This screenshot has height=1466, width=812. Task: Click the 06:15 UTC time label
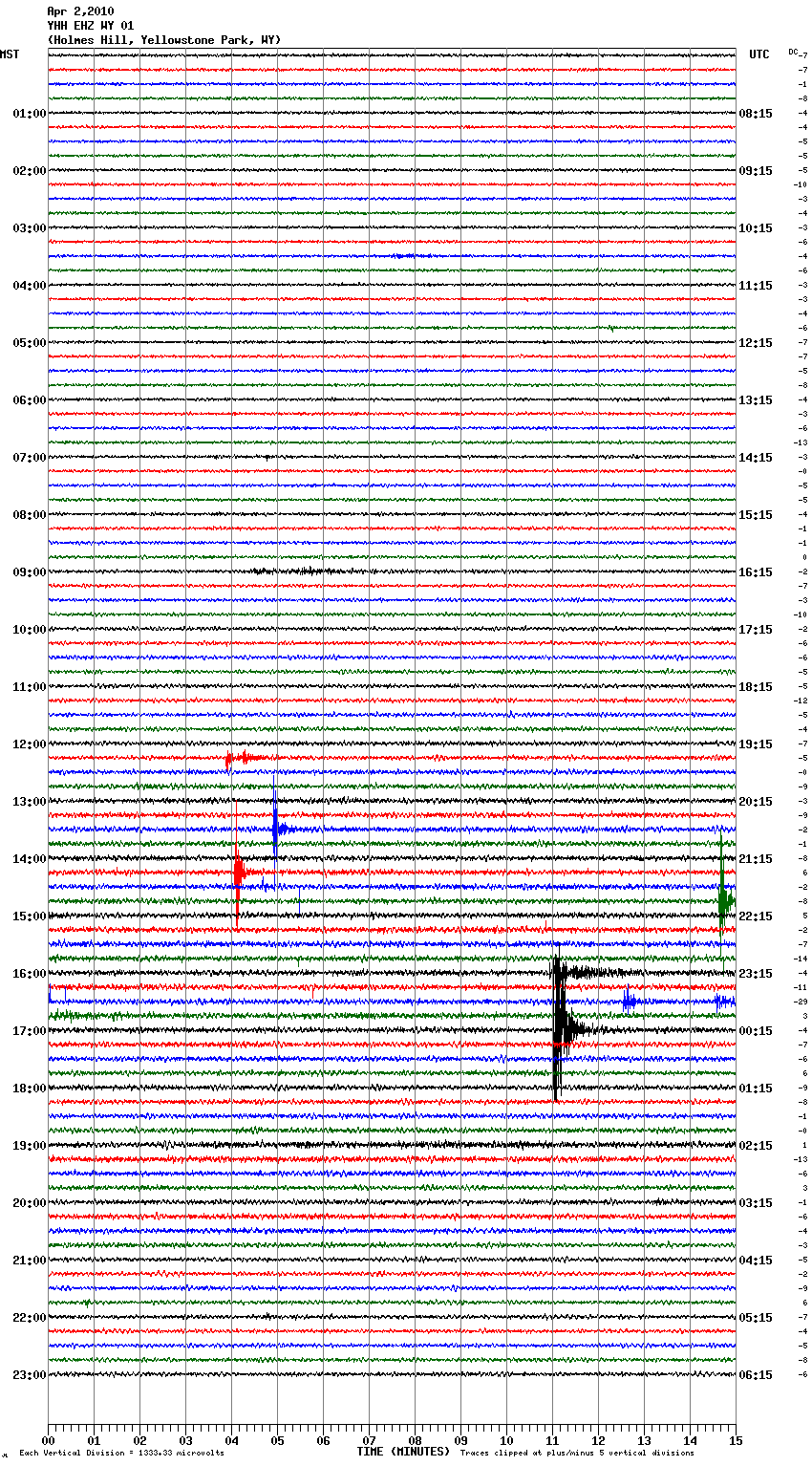[x=756, y=1375]
